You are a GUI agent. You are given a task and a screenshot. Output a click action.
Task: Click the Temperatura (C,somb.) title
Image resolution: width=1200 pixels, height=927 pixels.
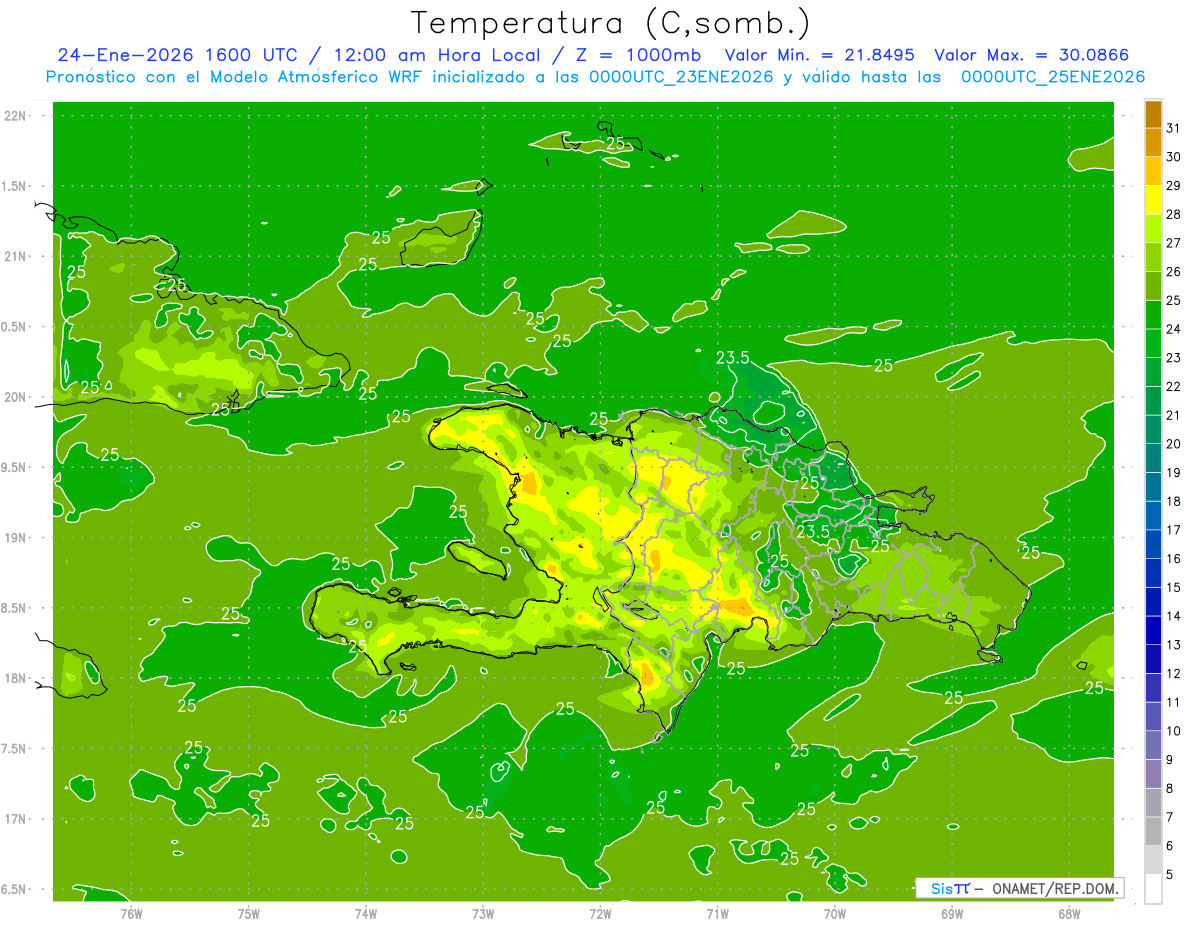(611, 22)
